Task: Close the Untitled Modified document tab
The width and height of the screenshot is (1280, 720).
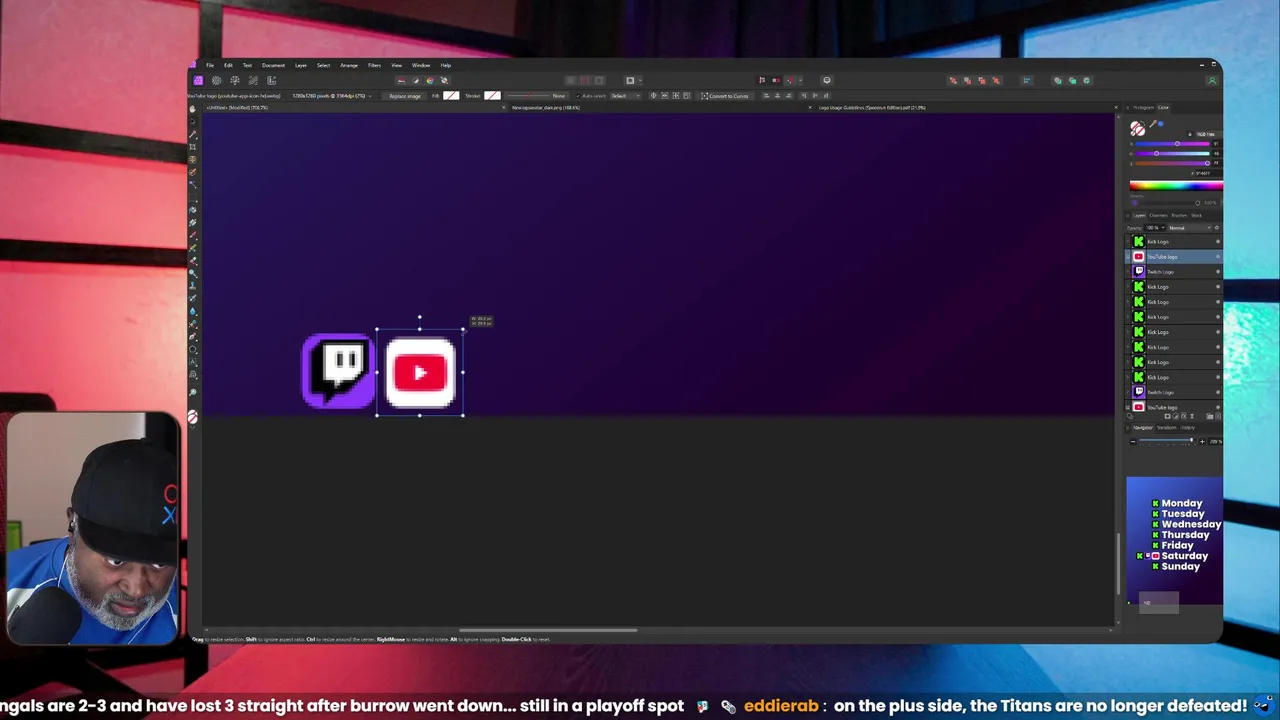Action: tap(504, 107)
